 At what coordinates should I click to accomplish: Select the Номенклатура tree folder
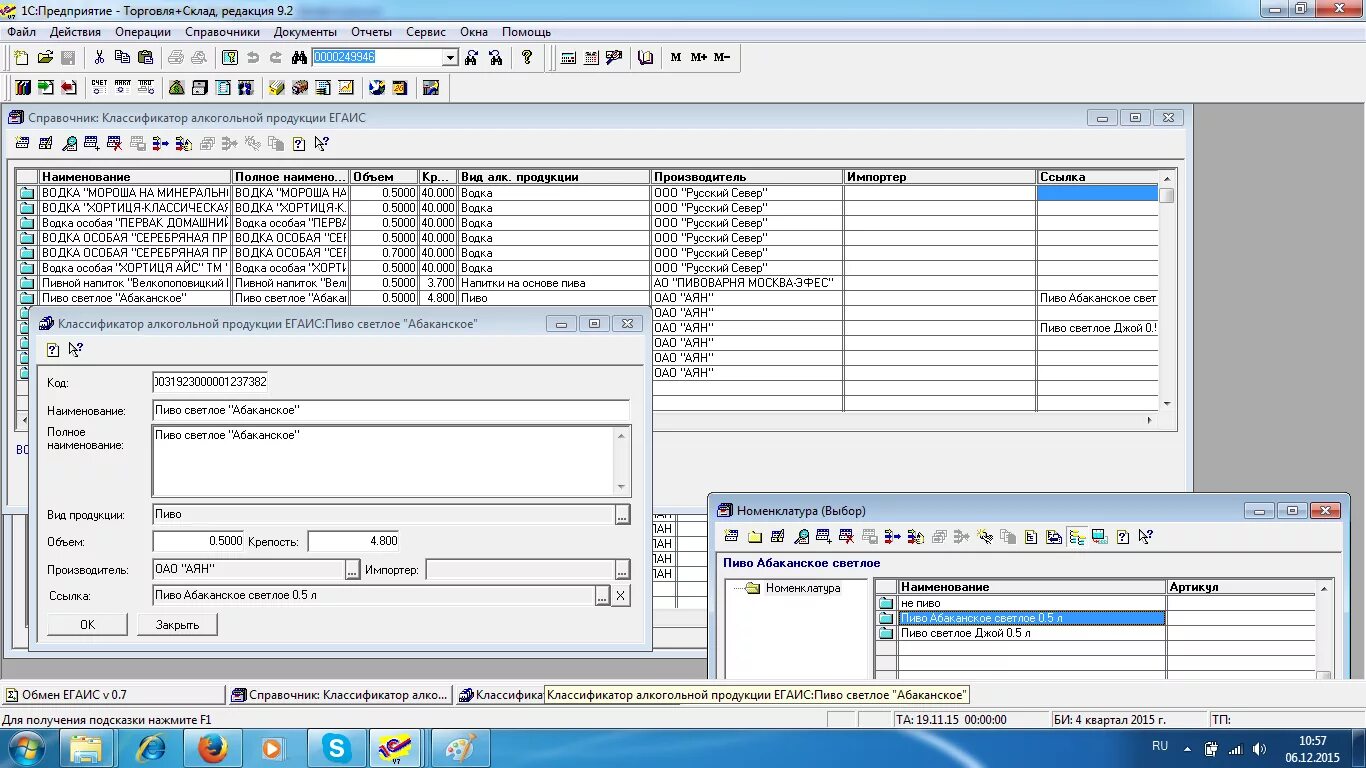pos(793,588)
